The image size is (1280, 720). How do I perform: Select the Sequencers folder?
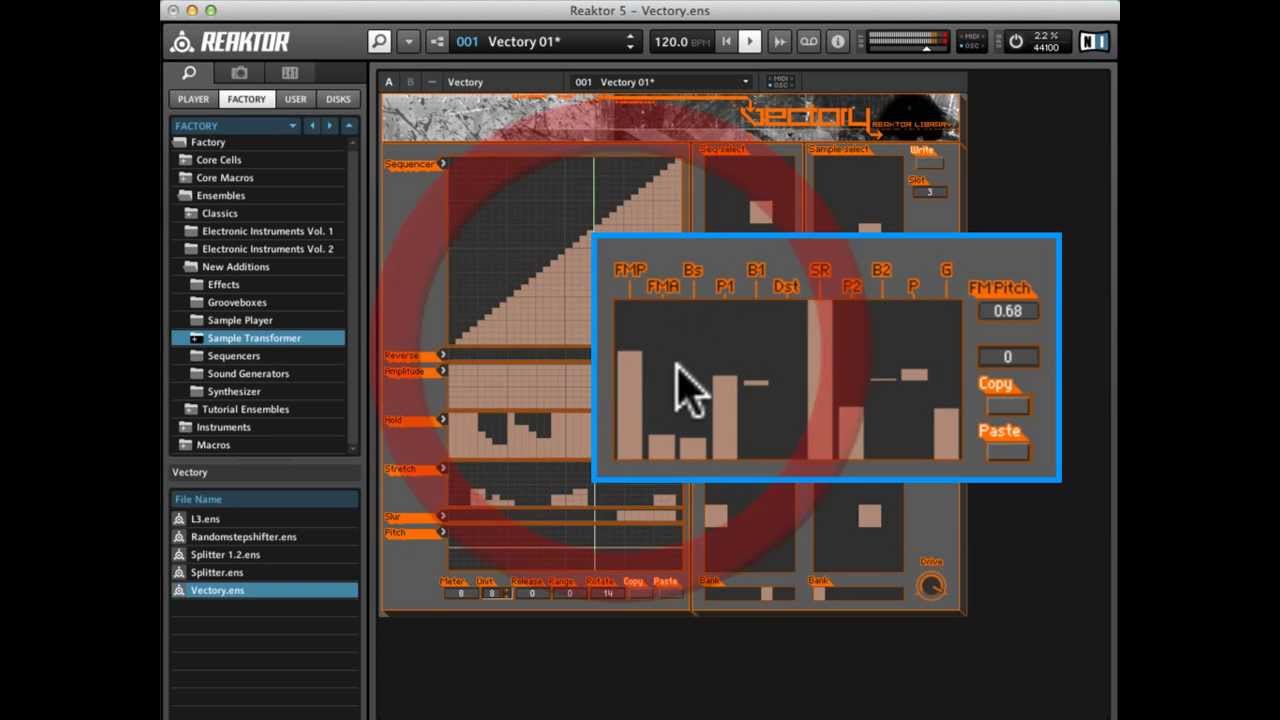[x=233, y=356]
